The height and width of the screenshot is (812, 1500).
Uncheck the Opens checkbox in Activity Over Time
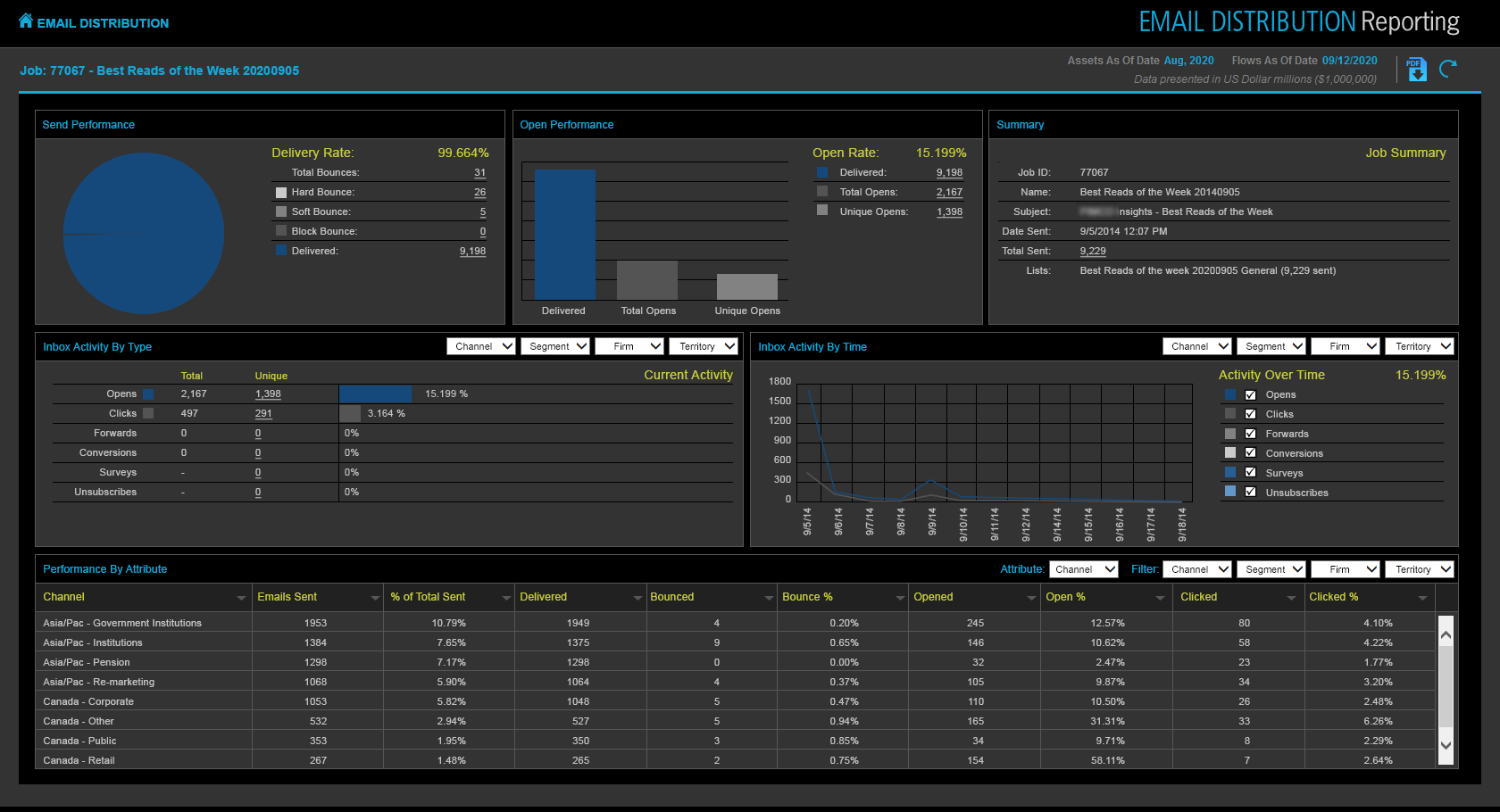(1250, 395)
